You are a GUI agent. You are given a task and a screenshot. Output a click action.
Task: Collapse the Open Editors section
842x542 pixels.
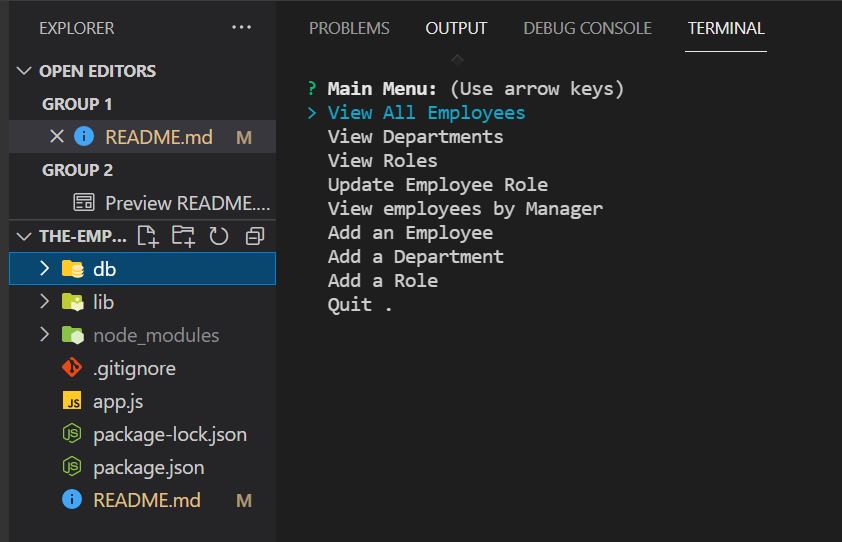pos(24,71)
